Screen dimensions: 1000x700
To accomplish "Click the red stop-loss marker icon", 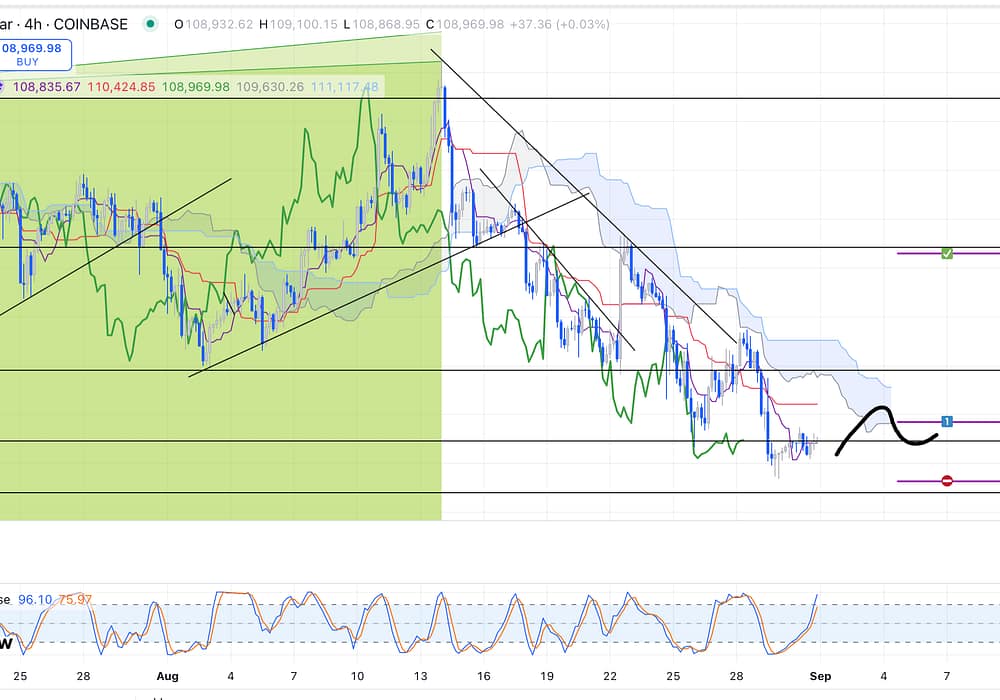I will coord(947,481).
